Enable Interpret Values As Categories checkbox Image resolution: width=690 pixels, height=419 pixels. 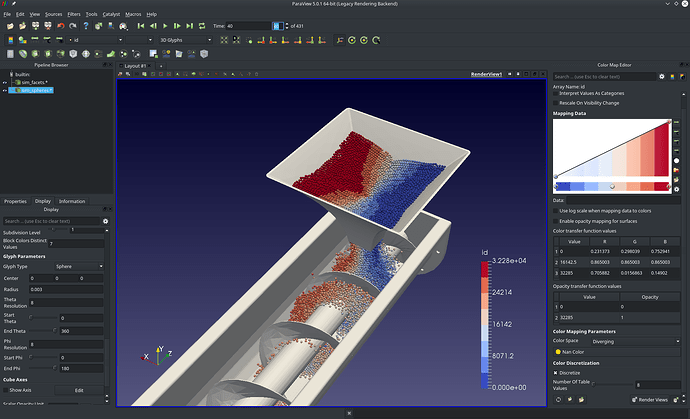tap(558, 94)
